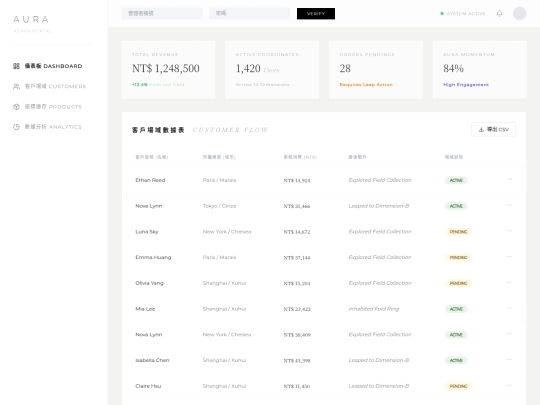Open the Customers sidebar item
Image resolution: width=540 pixels, height=405 pixels.
click(50, 86)
